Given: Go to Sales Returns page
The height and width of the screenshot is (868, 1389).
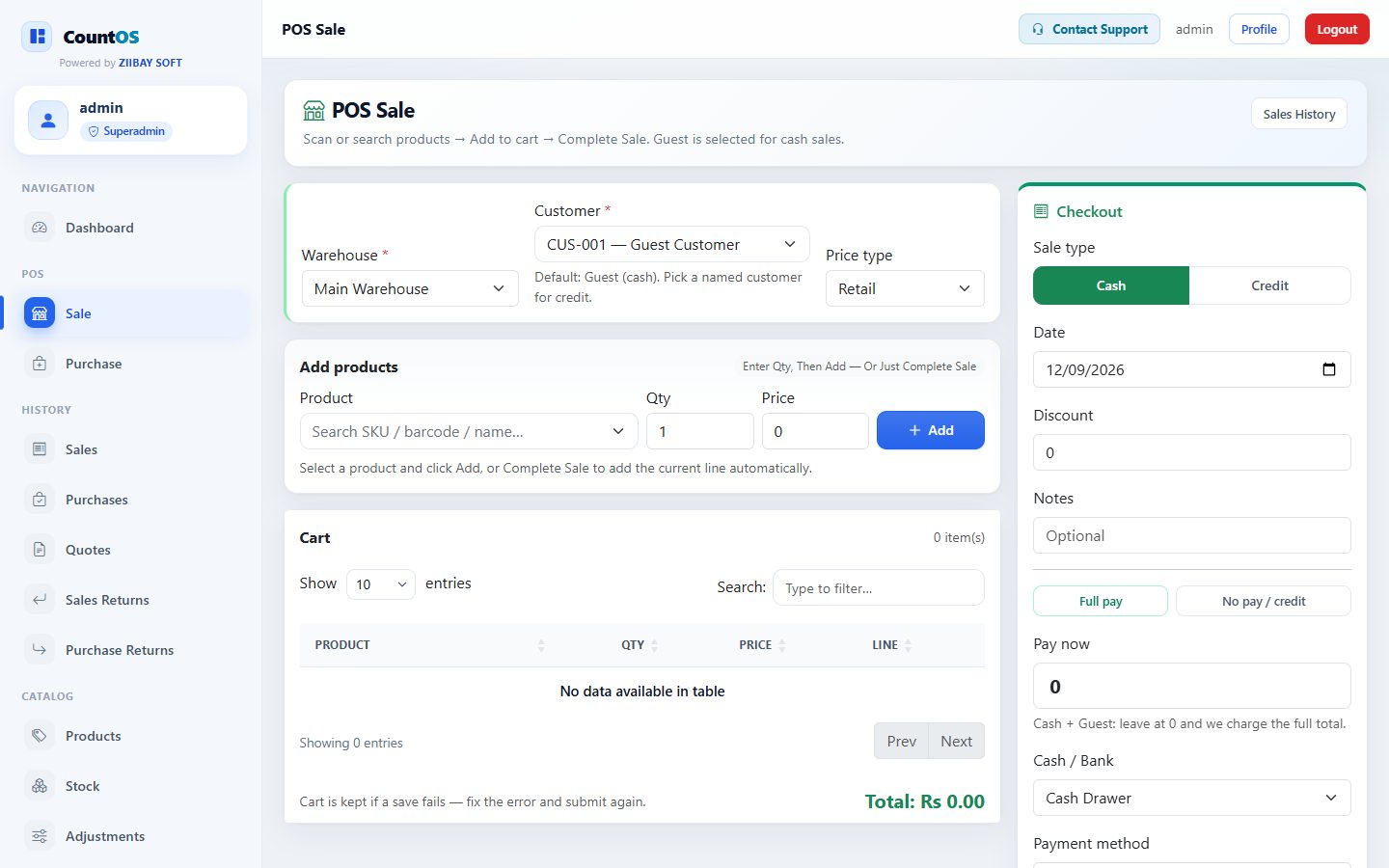Looking at the screenshot, I should pos(124,600).
